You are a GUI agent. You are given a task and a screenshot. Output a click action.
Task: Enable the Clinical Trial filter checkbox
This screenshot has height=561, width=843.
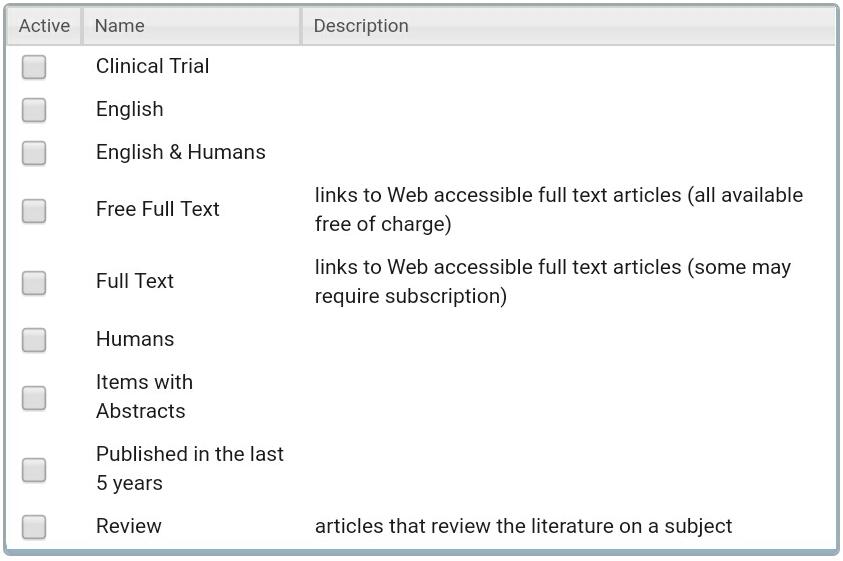34,67
